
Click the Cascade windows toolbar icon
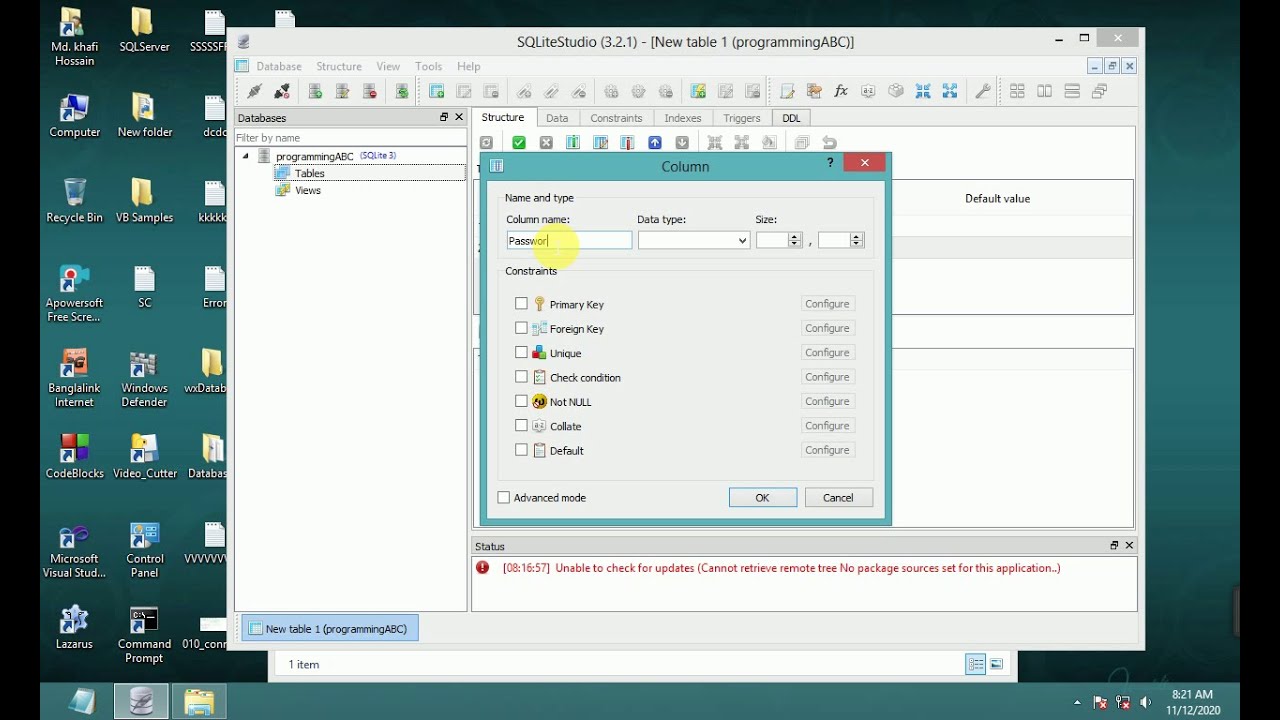click(1099, 91)
